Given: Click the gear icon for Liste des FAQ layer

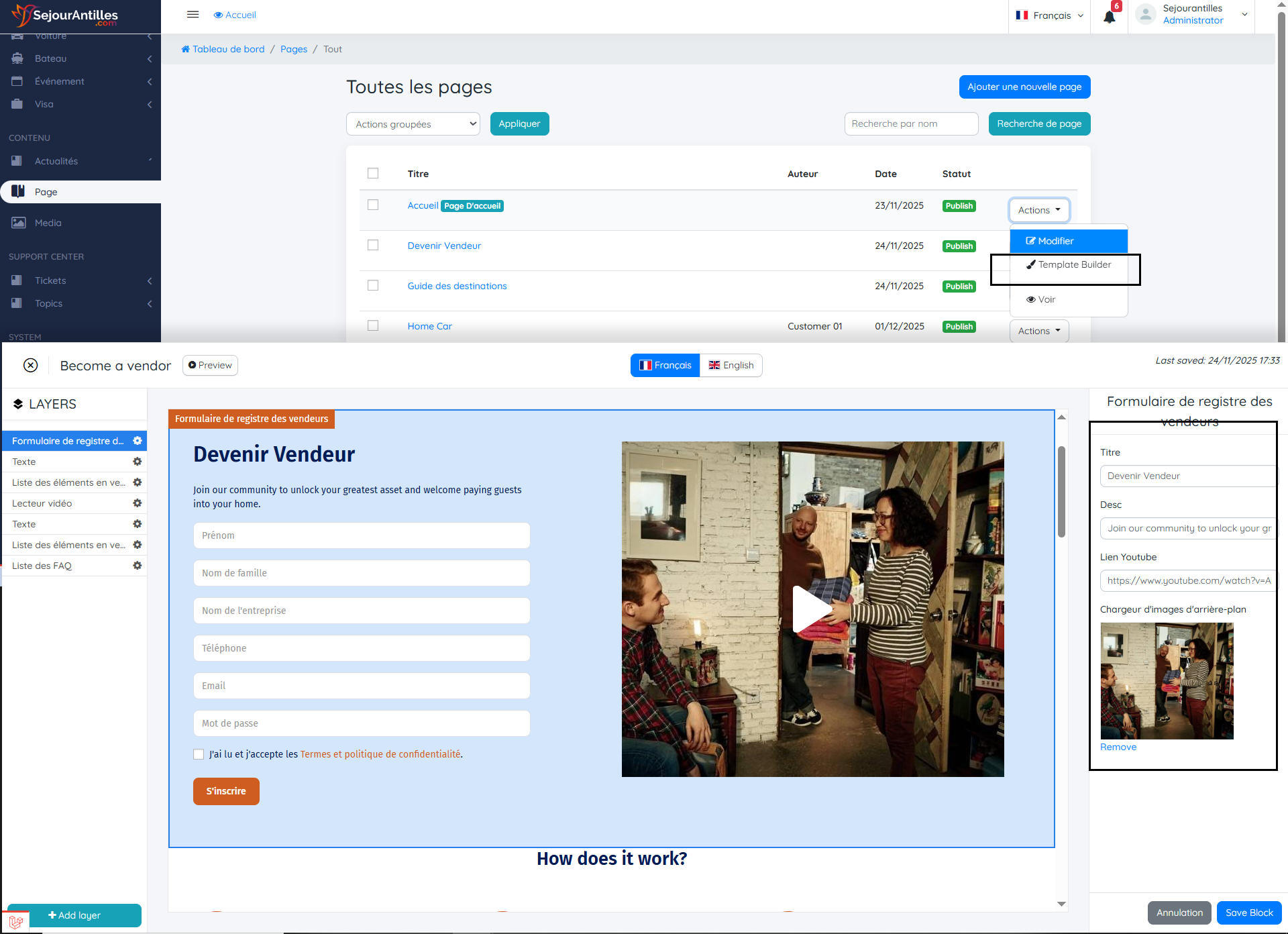Looking at the screenshot, I should (138, 566).
